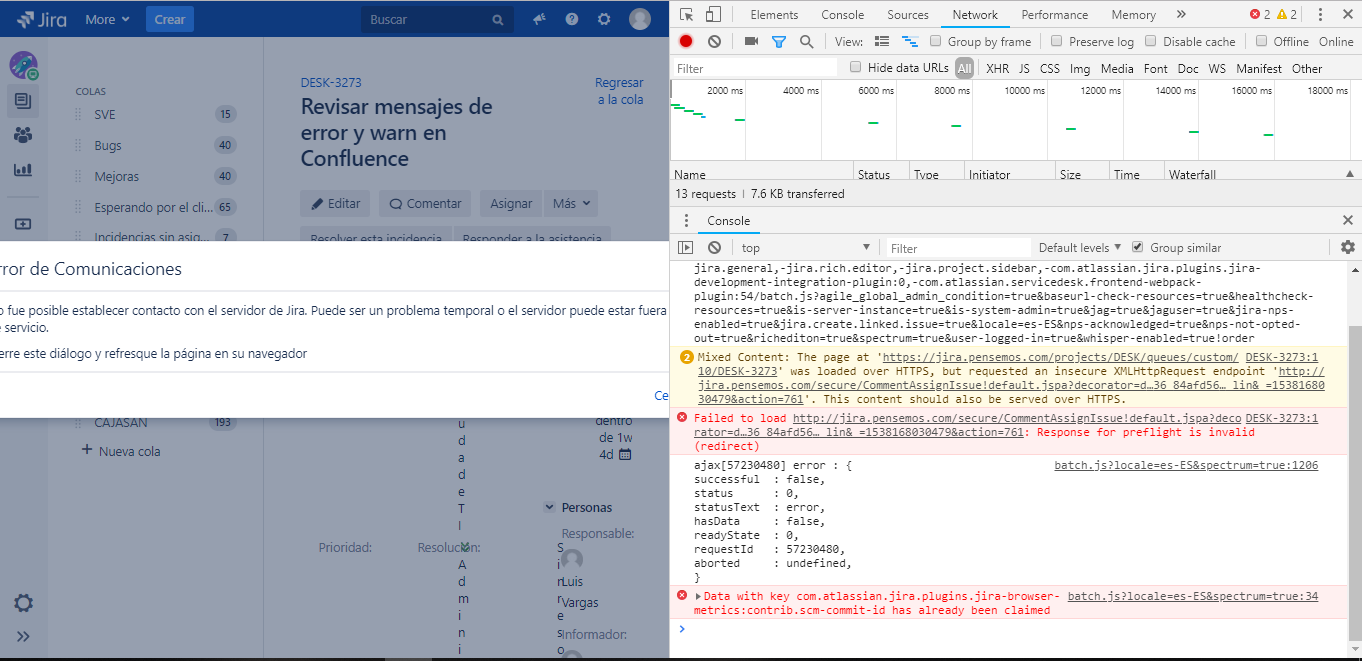Open the Jira notifications megaphone icon
Image resolution: width=1362 pixels, height=661 pixels.
(x=539, y=19)
